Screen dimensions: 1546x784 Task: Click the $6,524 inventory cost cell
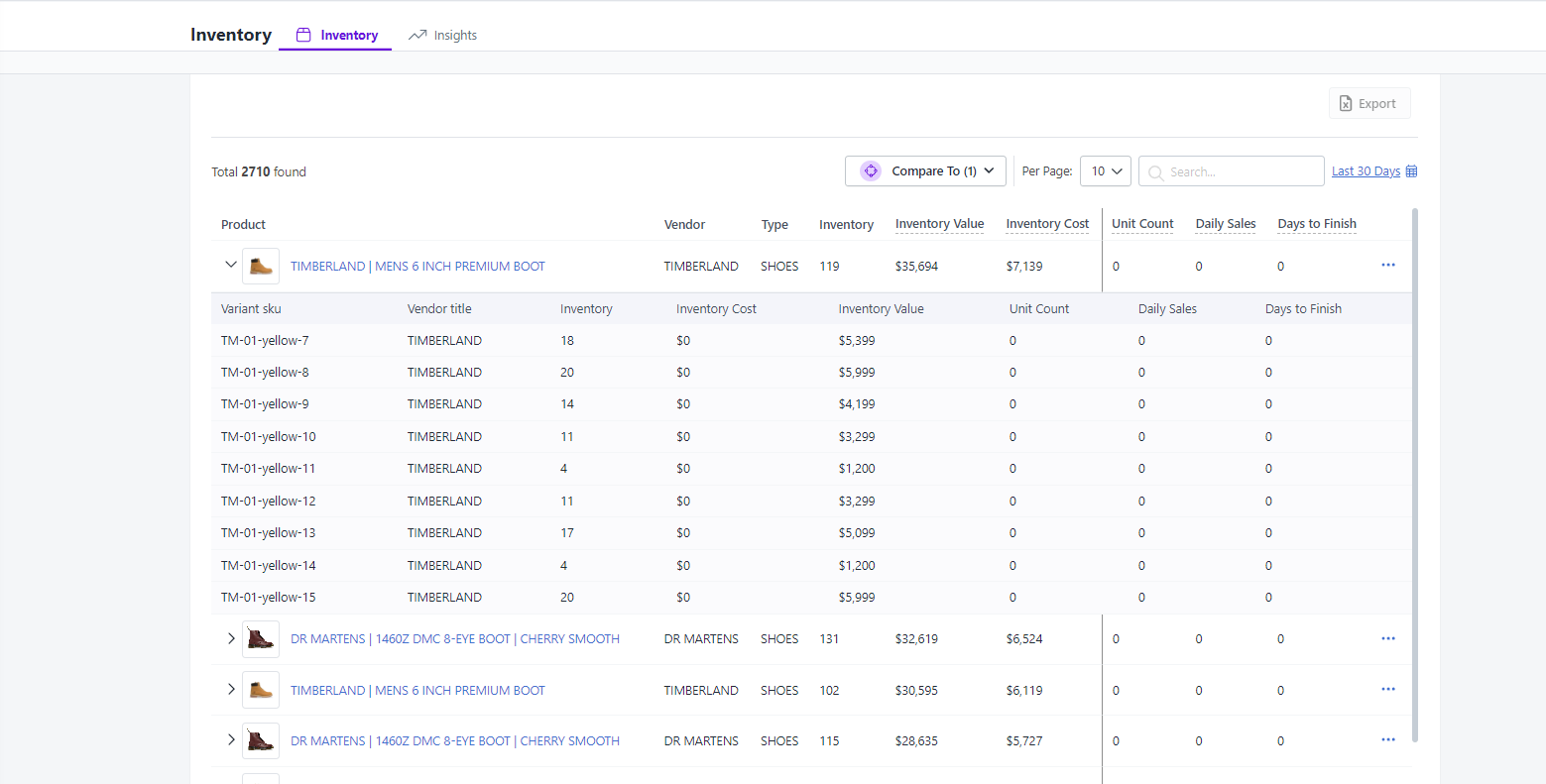[1024, 639]
